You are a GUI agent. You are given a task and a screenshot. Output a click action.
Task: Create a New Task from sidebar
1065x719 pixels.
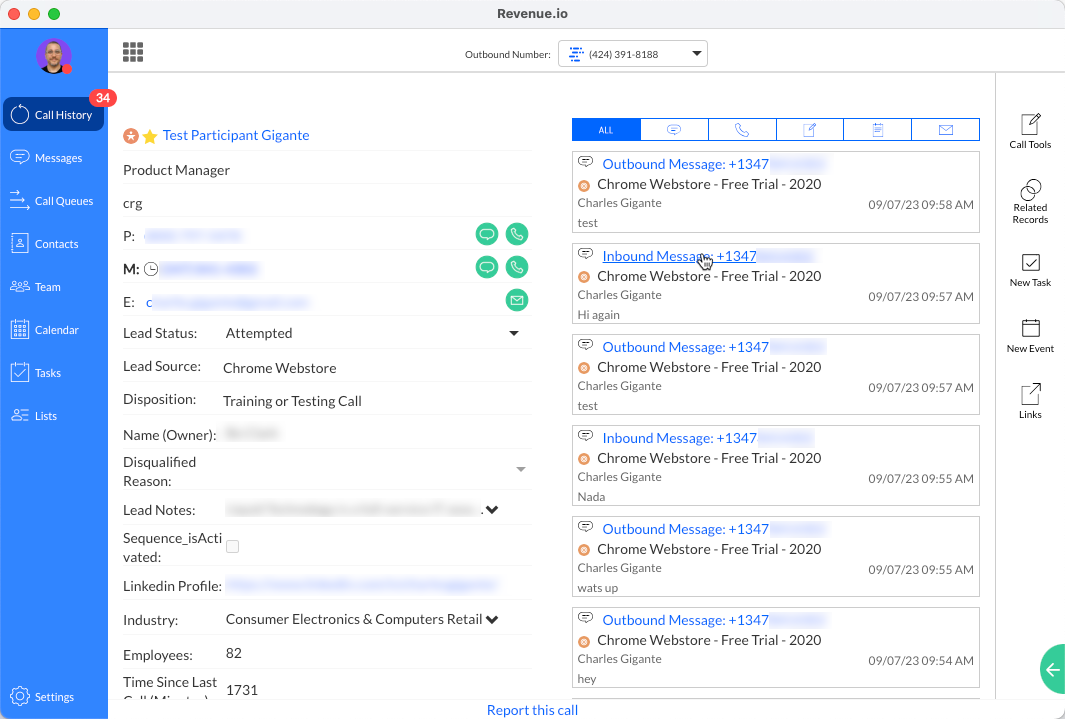[x=1030, y=263]
